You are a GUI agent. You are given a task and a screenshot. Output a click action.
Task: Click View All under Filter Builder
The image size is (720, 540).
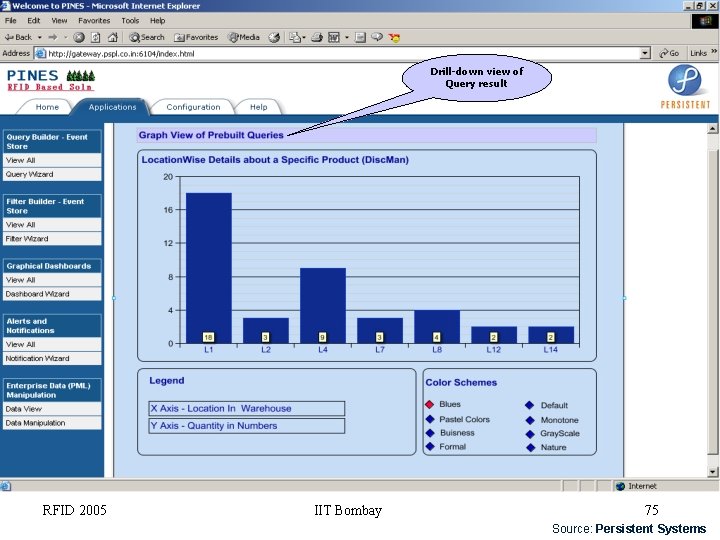[x=52, y=225]
